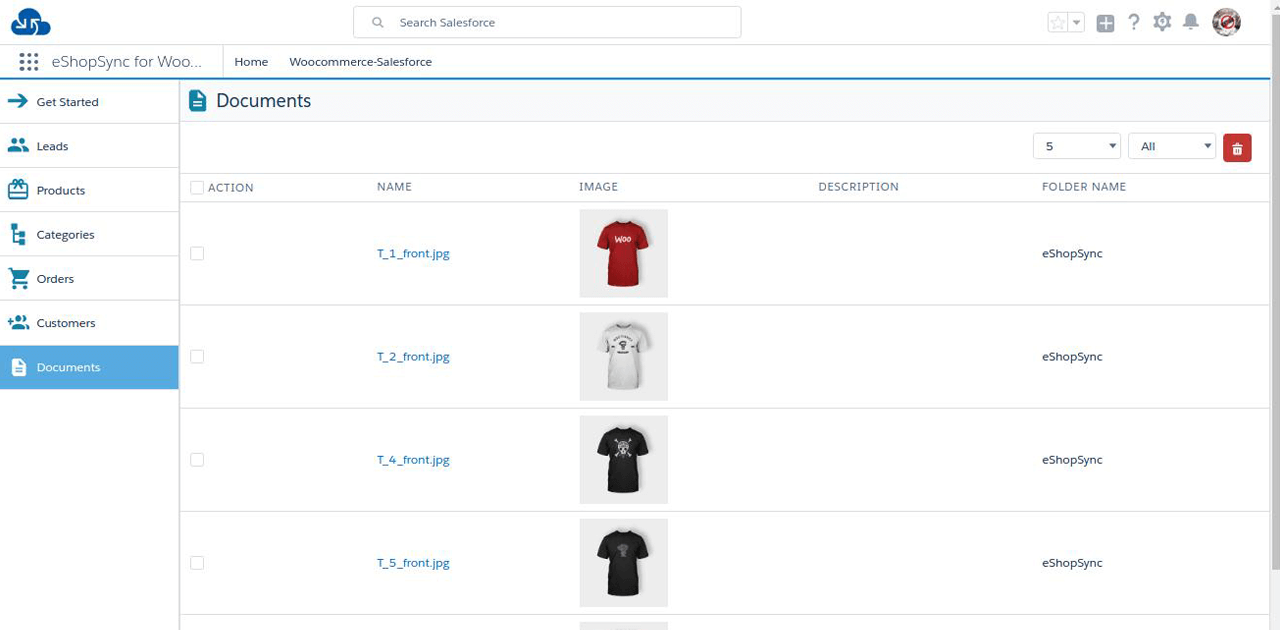This screenshot has height=630, width=1280.
Task: Open the user profile avatar
Action: click(1226, 22)
